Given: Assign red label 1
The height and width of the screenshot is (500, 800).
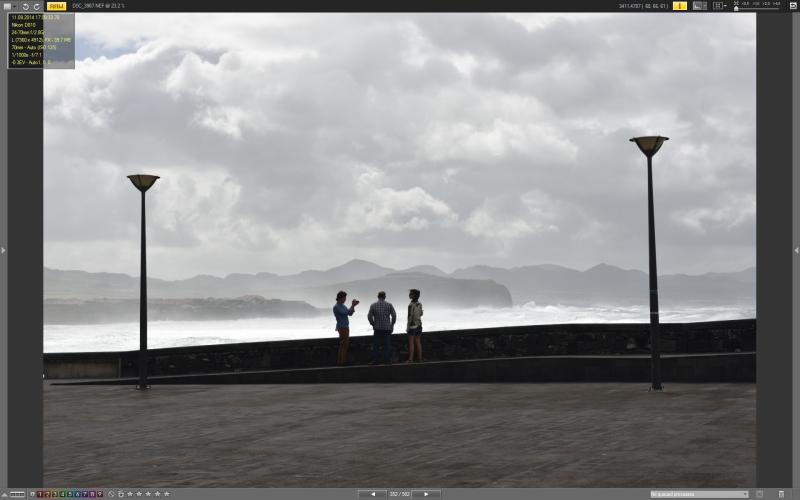Looking at the screenshot, I should click(x=40, y=494).
